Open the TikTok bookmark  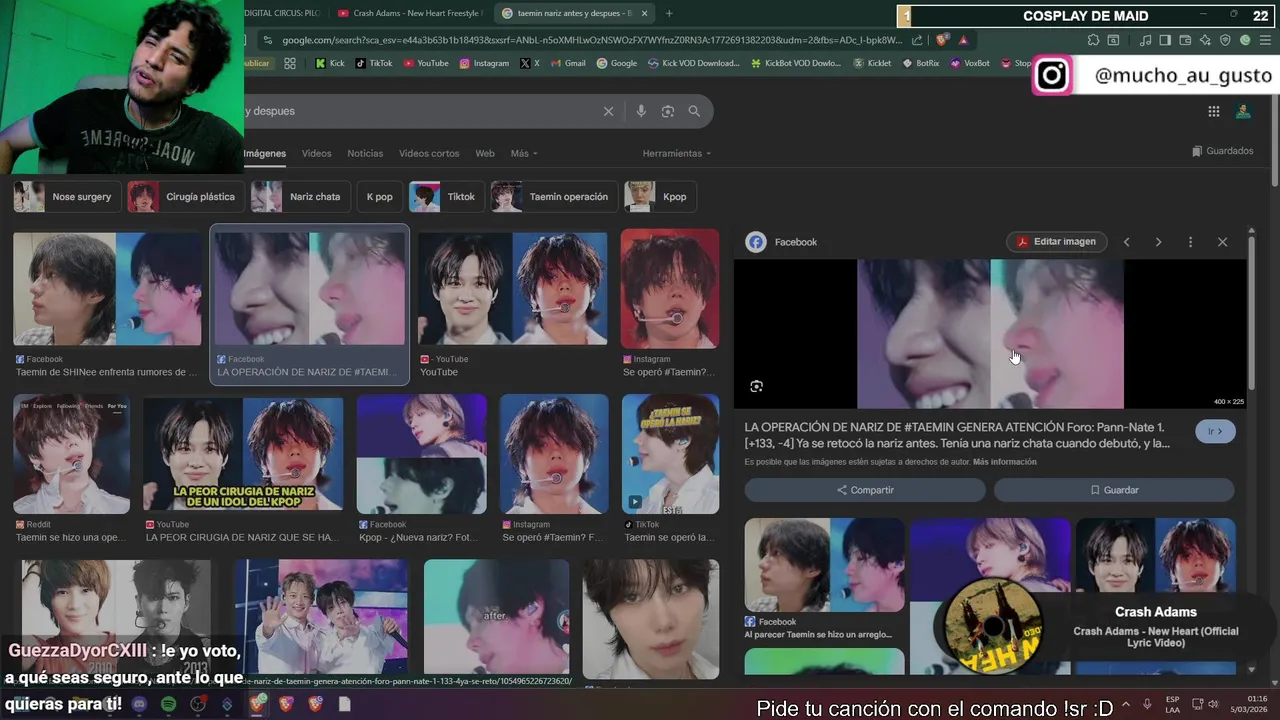tap(373, 63)
